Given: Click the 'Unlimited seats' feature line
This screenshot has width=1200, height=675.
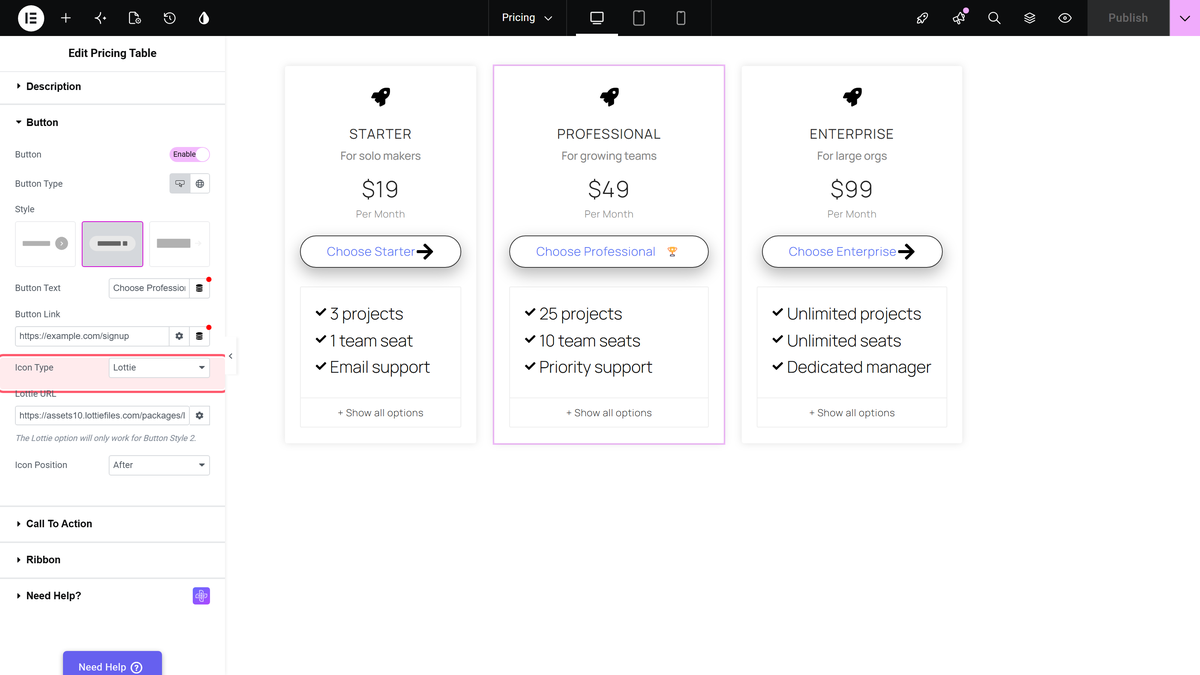Looking at the screenshot, I should point(836,341).
